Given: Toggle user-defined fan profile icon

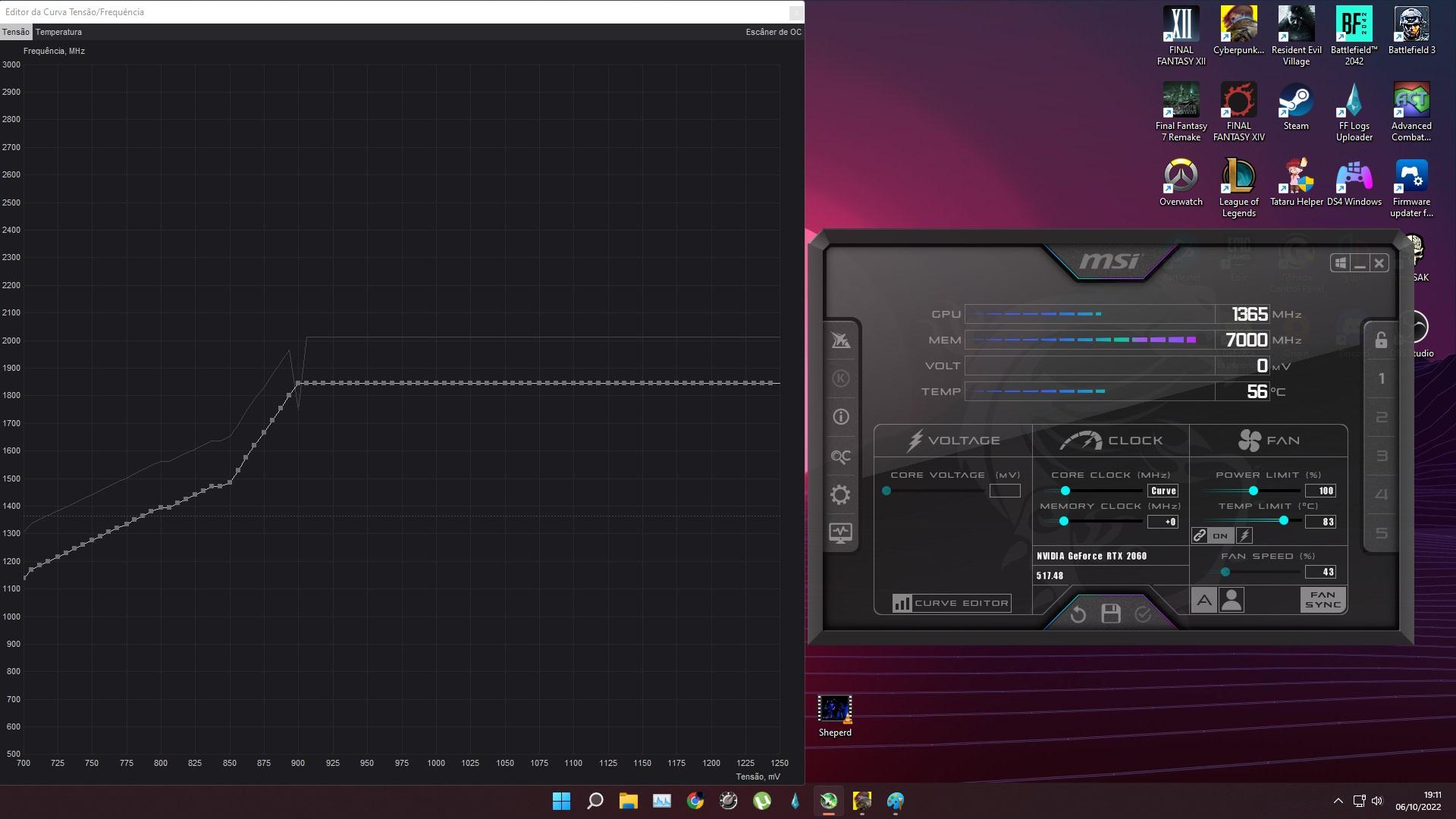Looking at the screenshot, I should (x=1232, y=601).
